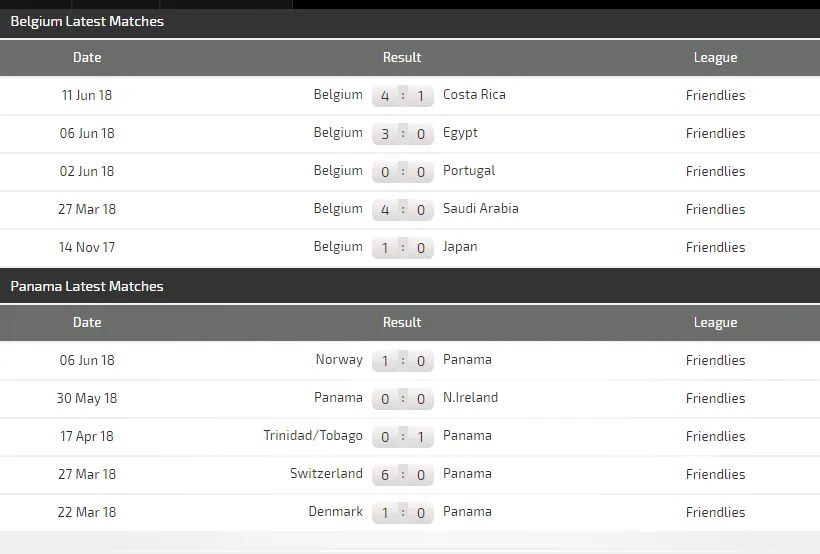The height and width of the screenshot is (554, 820).
Task: Select the 14 Nov 17 match date
Action: point(87,247)
